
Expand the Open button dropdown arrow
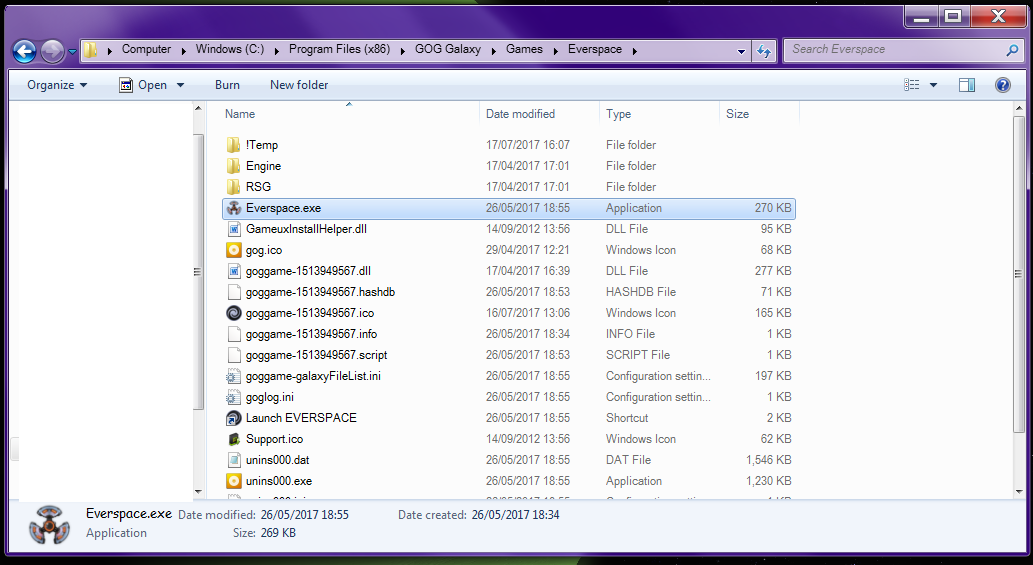pos(181,85)
